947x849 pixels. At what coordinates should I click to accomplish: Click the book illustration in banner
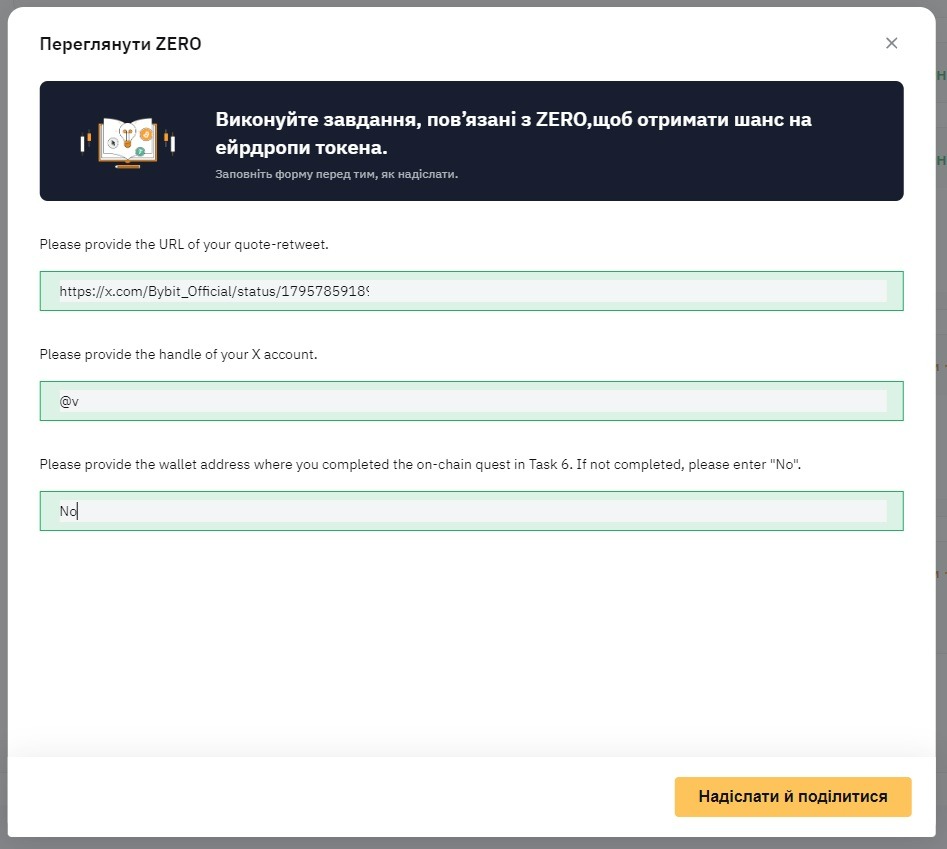tap(127, 143)
